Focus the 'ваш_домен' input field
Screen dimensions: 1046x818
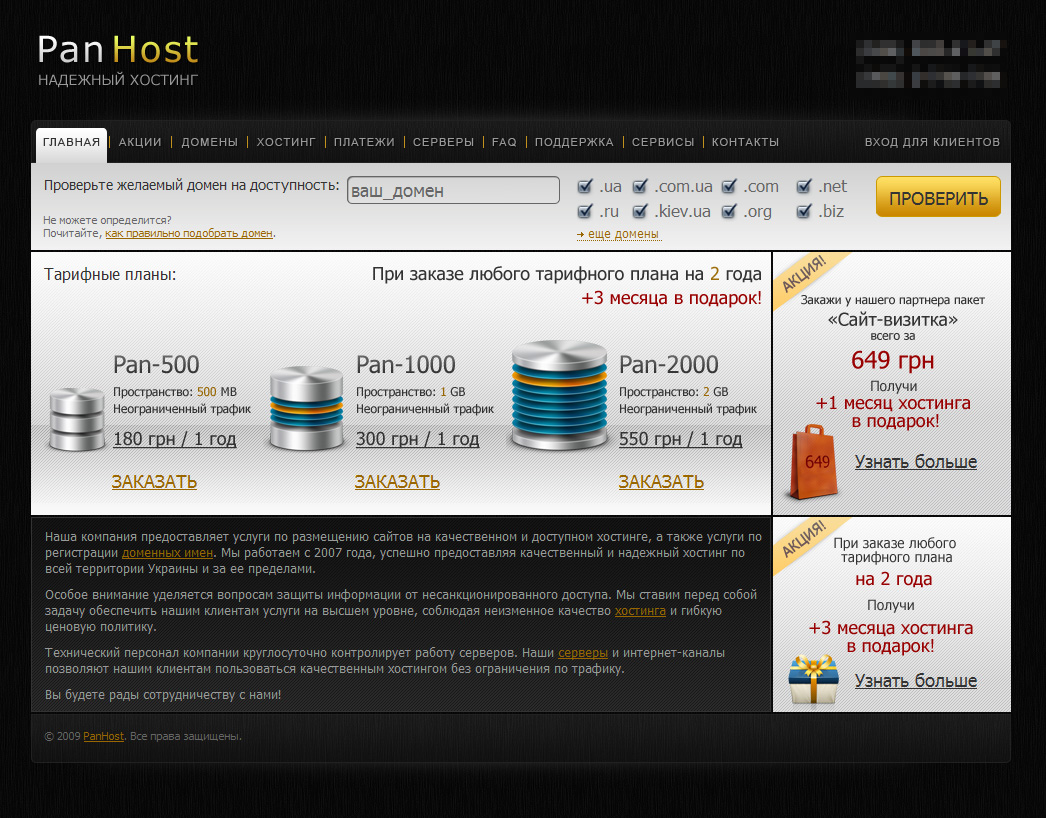coord(454,190)
